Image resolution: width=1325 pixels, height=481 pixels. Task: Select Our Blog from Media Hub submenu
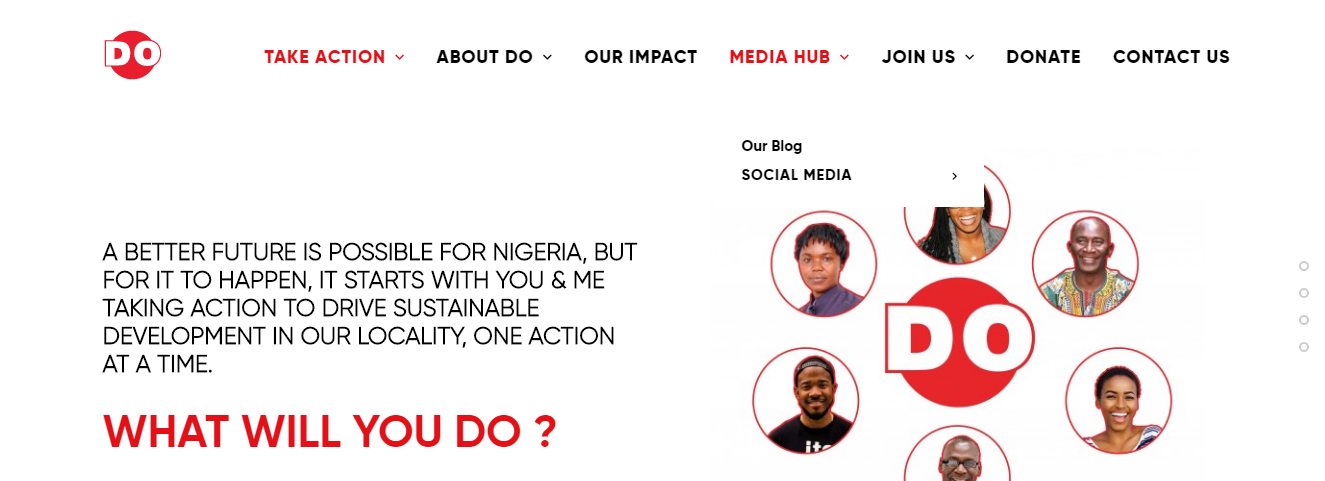[x=771, y=146]
